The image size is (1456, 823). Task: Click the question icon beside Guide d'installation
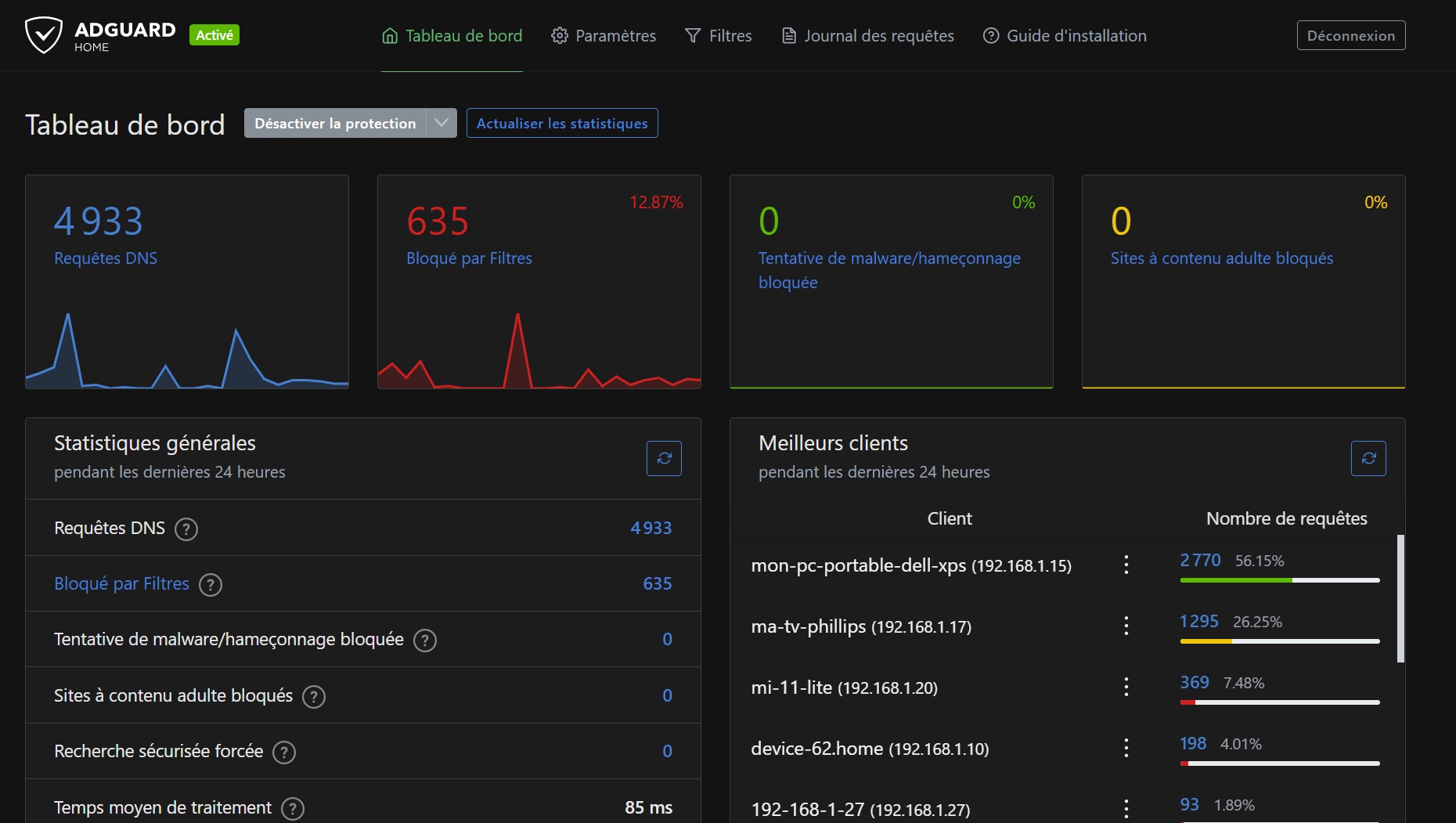click(x=991, y=36)
